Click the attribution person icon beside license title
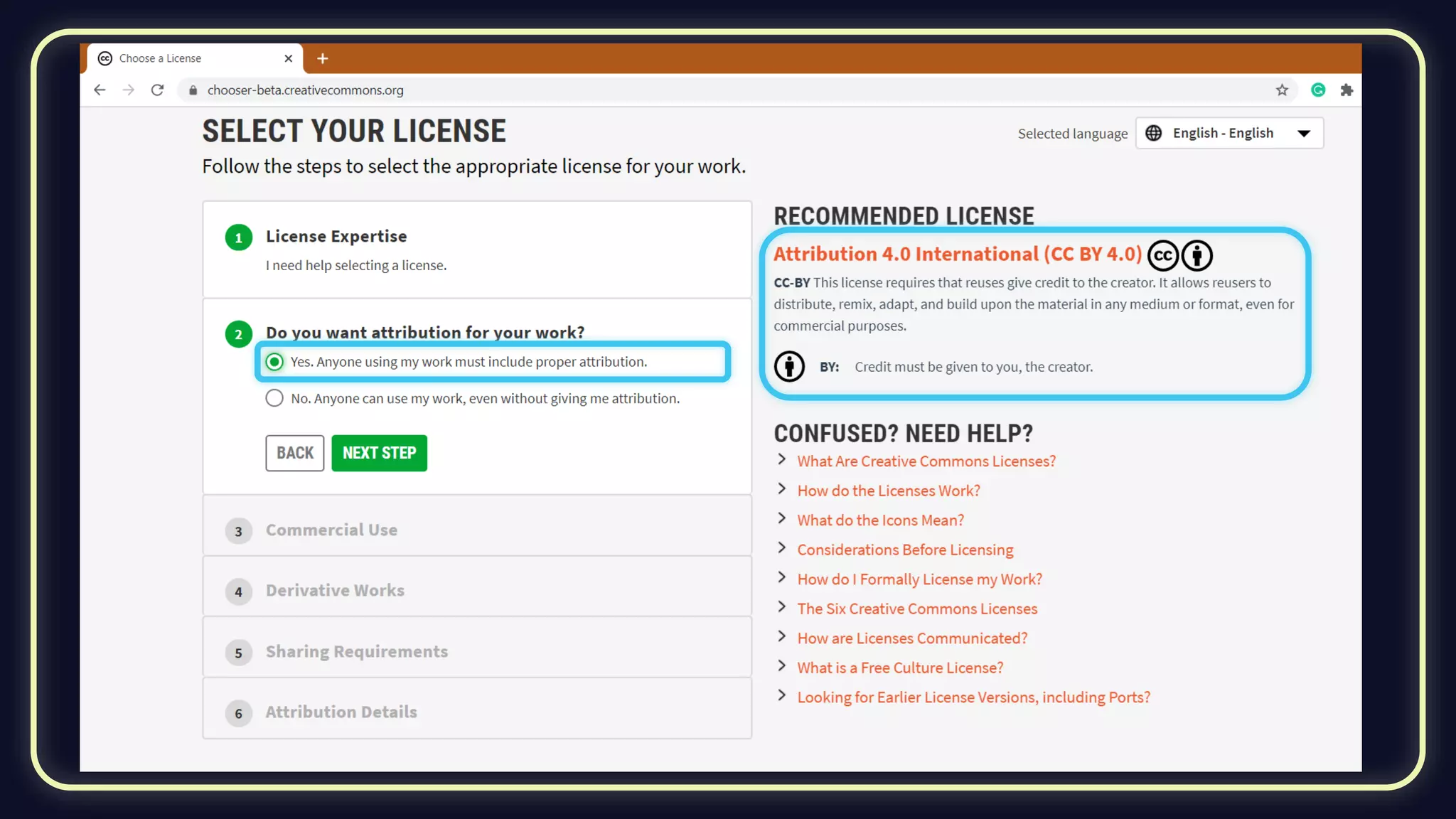The image size is (1456, 819). click(1197, 256)
